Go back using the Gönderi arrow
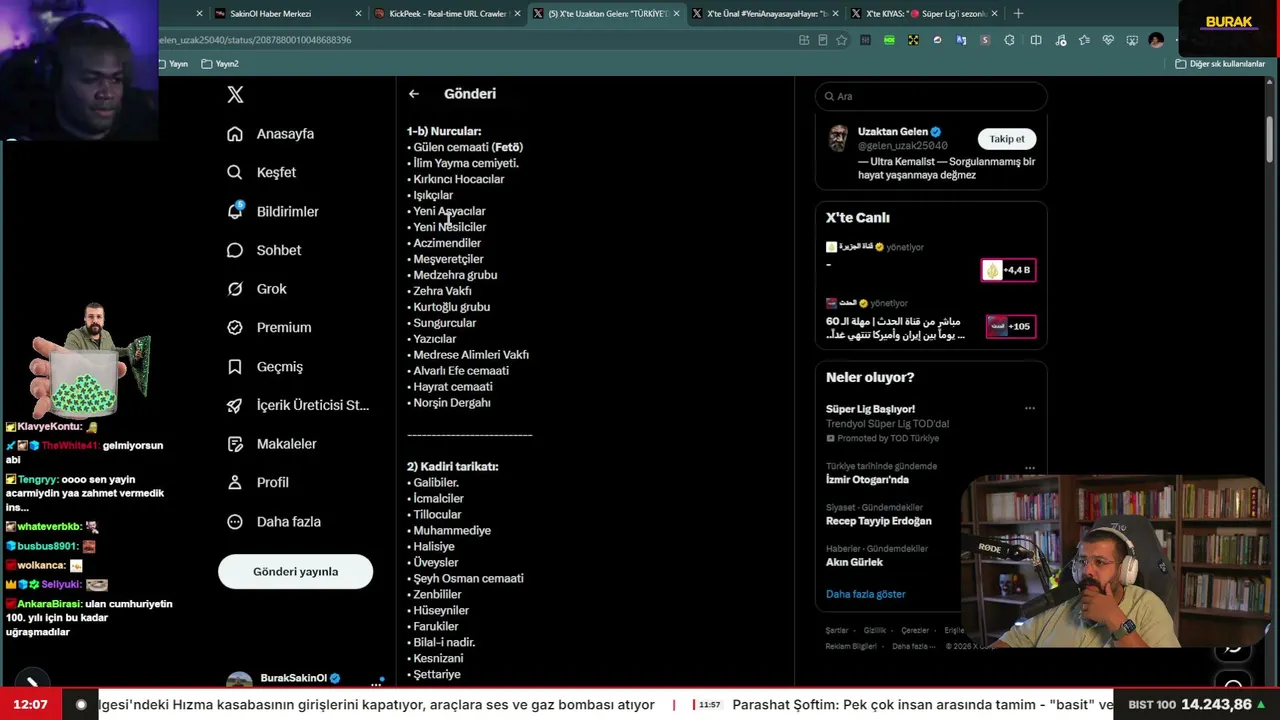This screenshot has height=720, width=1280. pos(414,94)
